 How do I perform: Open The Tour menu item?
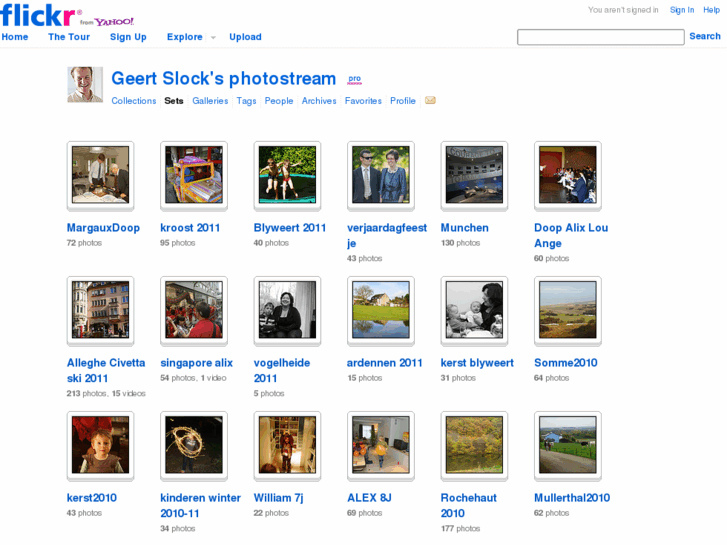pos(69,37)
